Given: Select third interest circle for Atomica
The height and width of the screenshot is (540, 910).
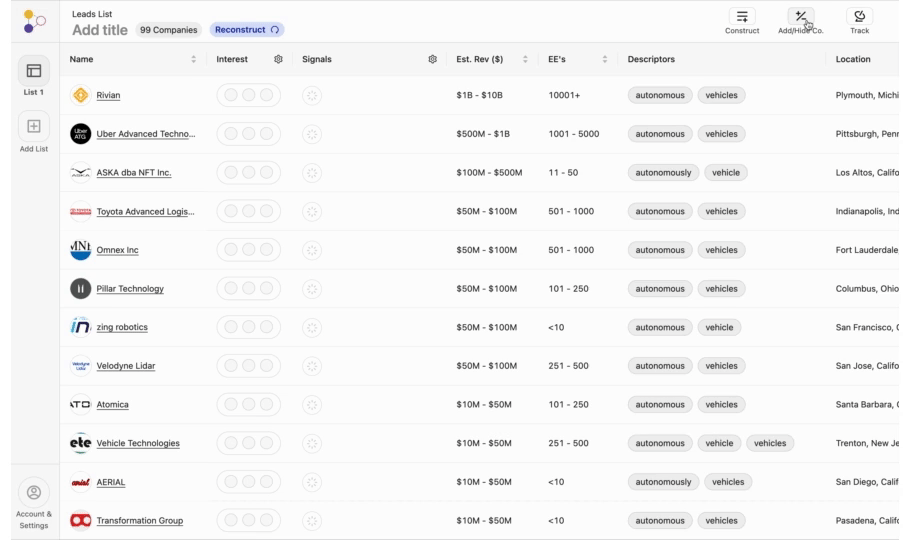Looking at the screenshot, I should click(x=266, y=404).
